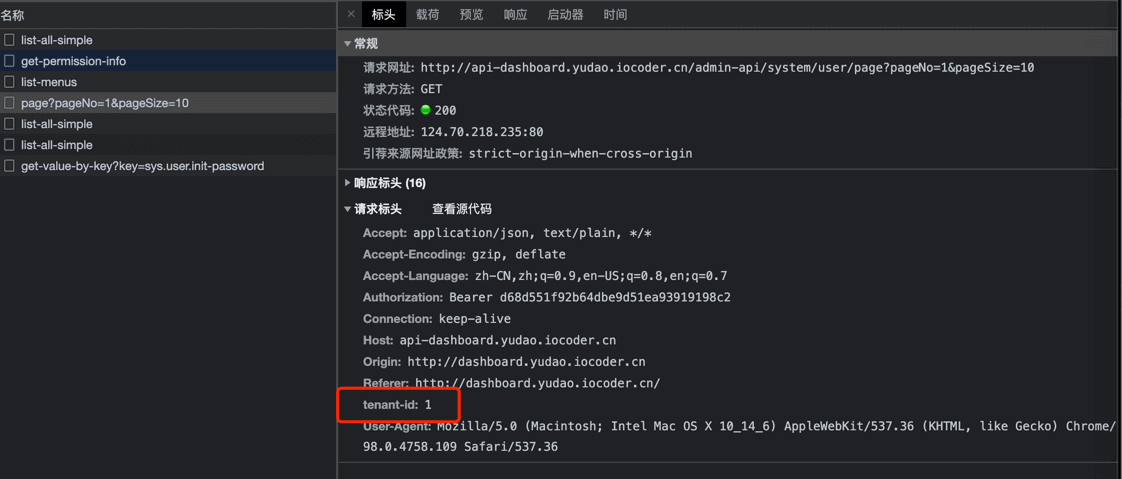Collapse the 常规 section
This screenshot has width=1122, height=479.
(348, 44)
